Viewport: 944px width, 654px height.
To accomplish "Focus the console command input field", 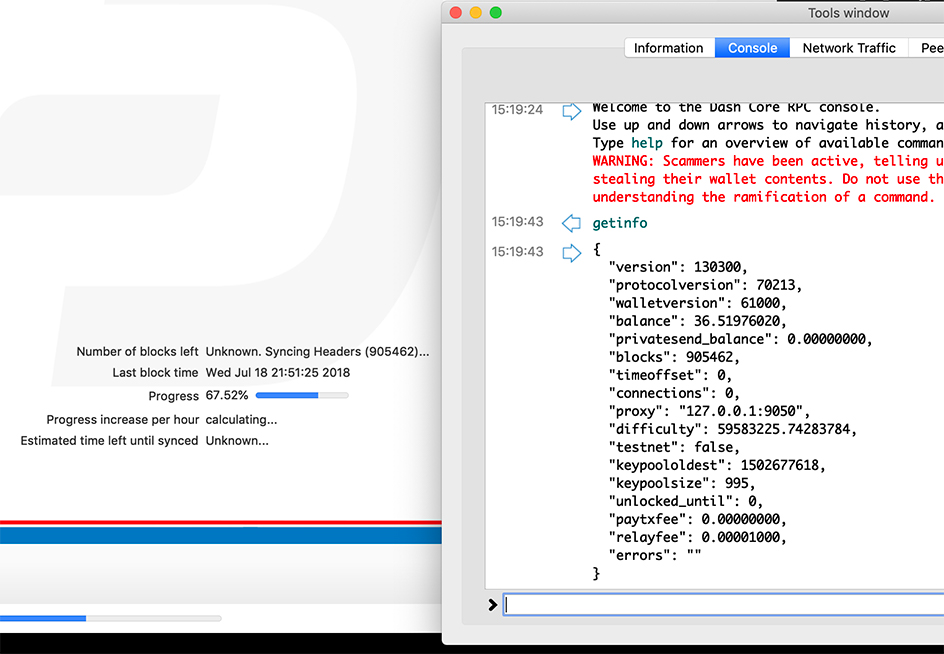I will tap(724, 604).
